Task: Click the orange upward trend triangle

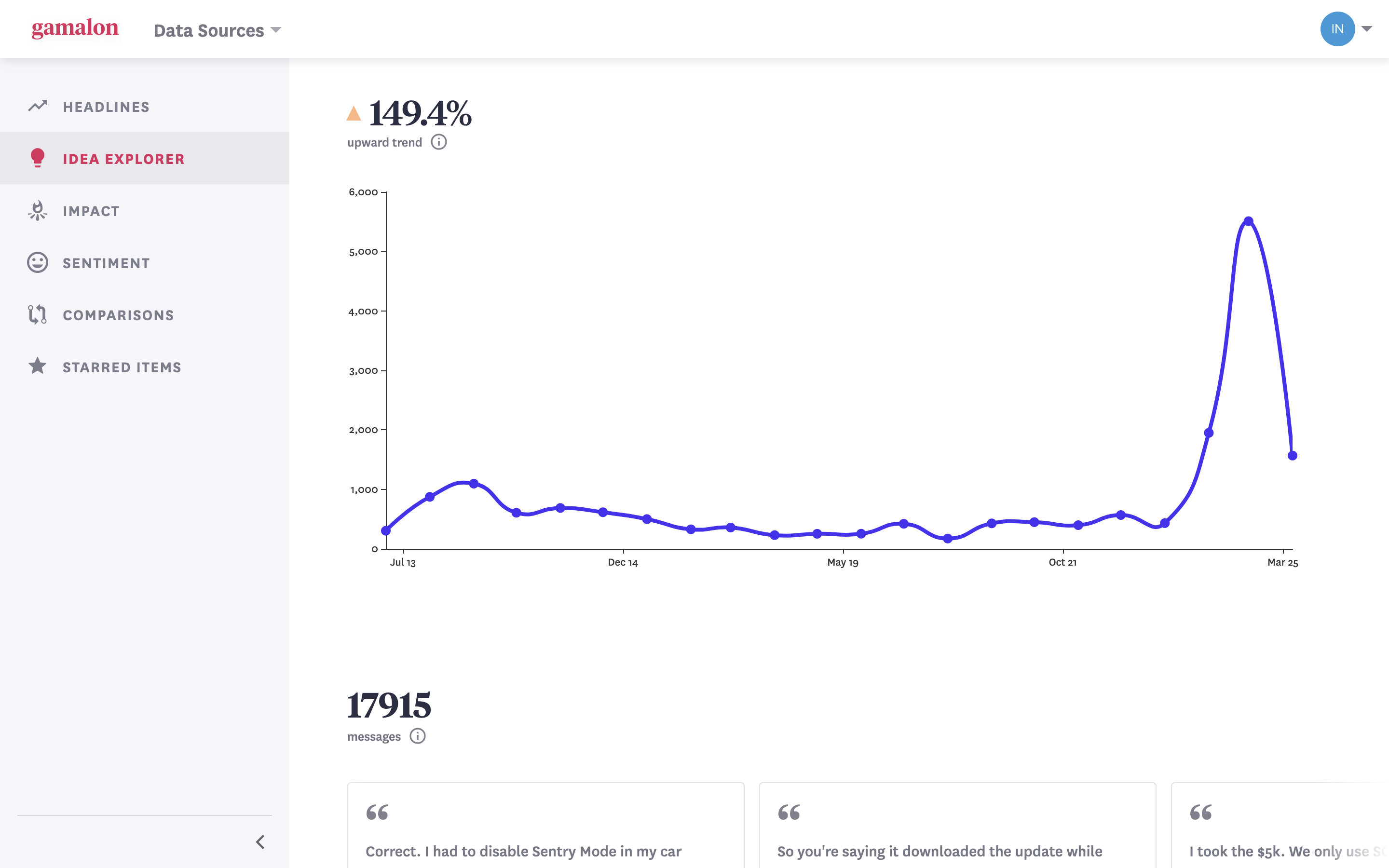Action: coord(354,113)
